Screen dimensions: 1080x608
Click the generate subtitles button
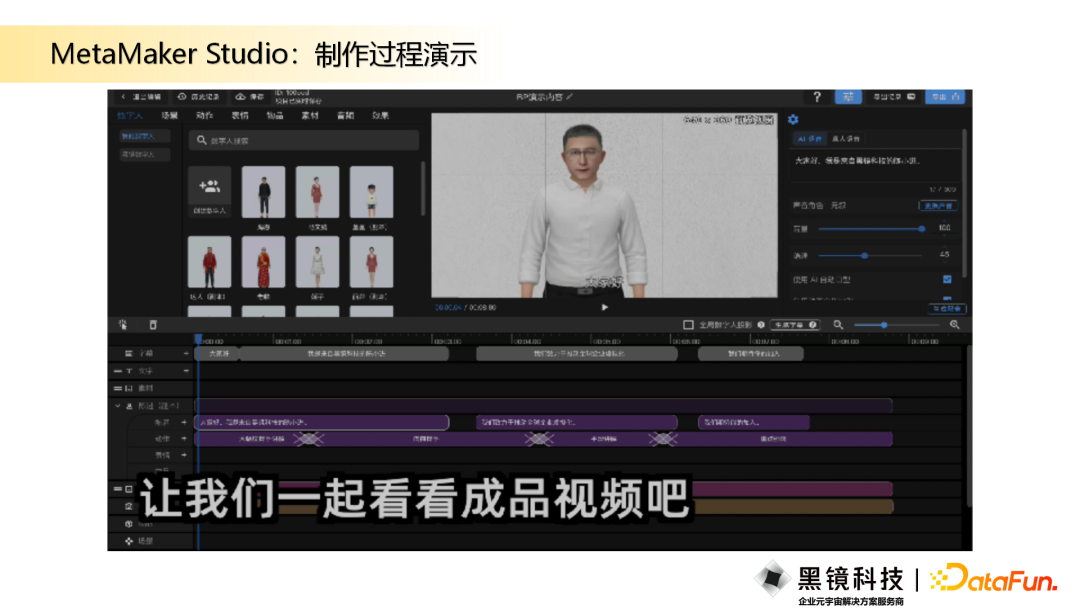tap(796, 325)
